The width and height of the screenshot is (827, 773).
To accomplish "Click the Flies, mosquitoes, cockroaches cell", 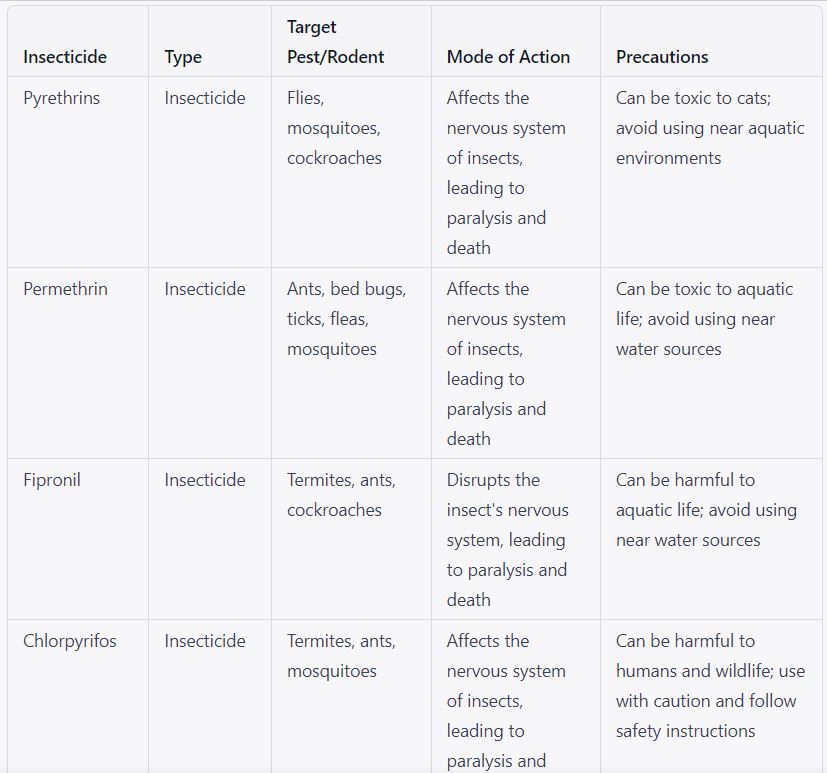I will (334, 128).
